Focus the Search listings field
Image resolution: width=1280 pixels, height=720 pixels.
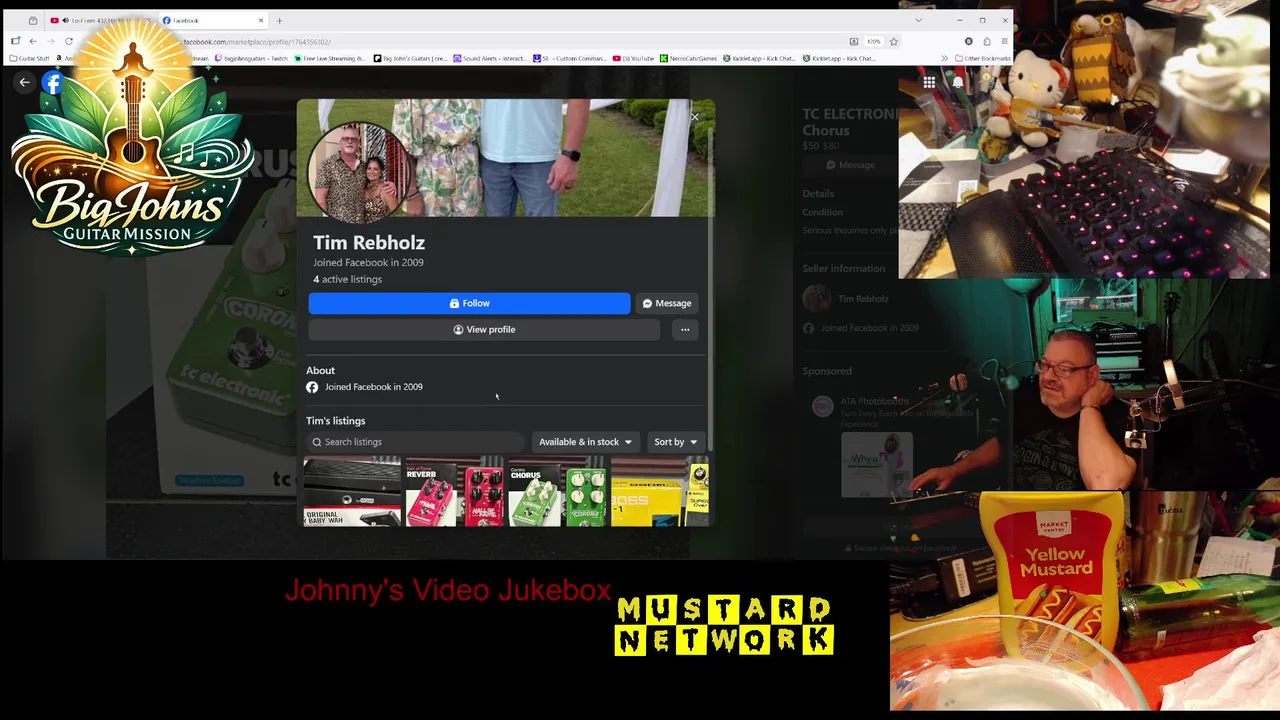pyautogui.click(x=415, y=442)
